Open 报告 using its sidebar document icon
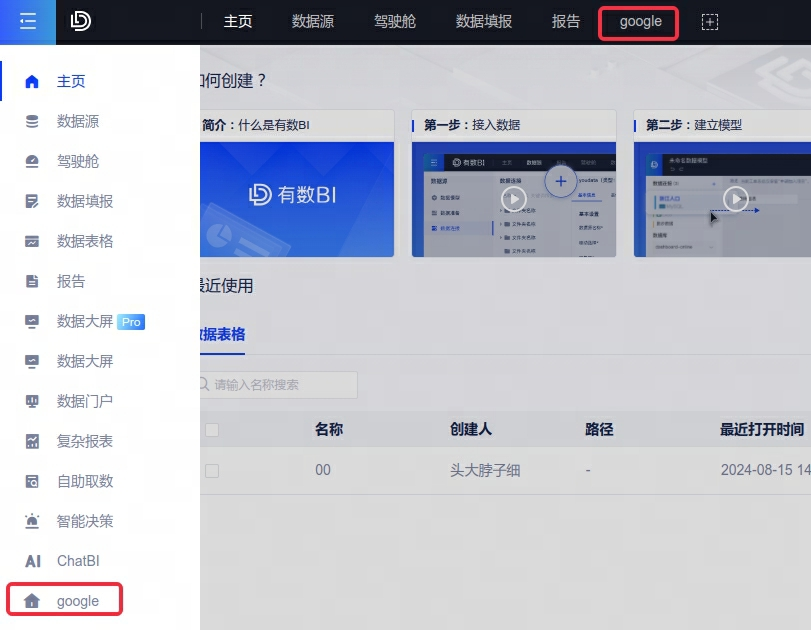 tap(32, 281)
